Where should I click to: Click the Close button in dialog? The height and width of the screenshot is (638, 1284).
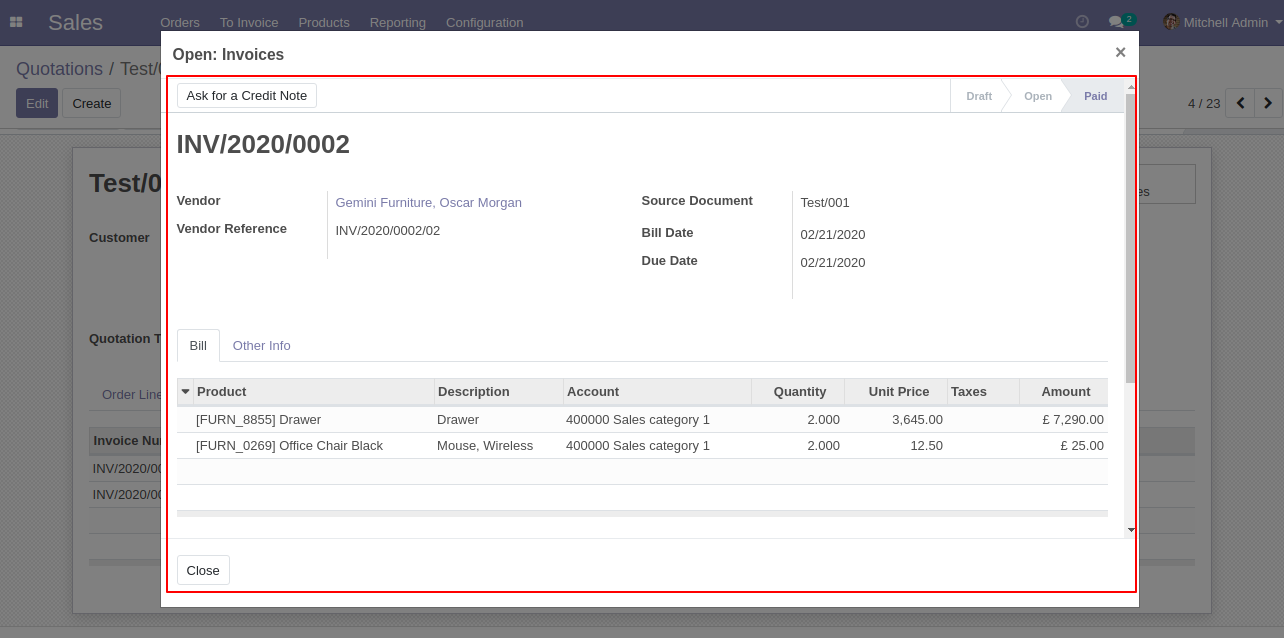coord(203,570)
